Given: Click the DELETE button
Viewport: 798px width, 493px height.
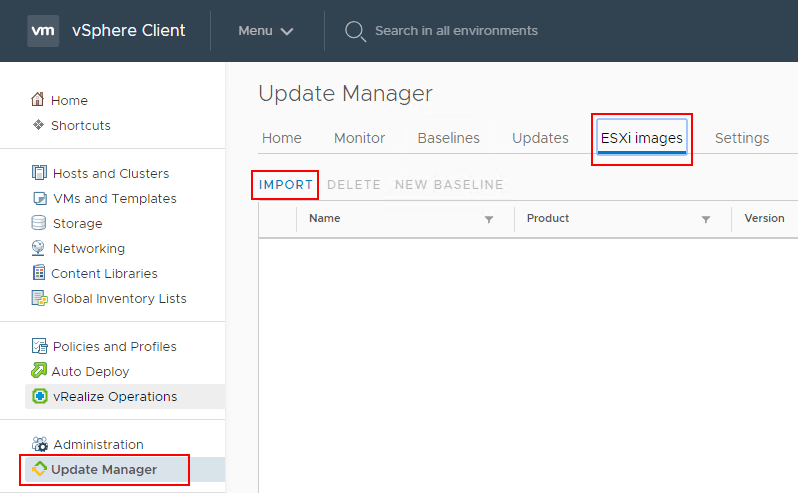Looking at the screenshot, I should tap(354, 185).
